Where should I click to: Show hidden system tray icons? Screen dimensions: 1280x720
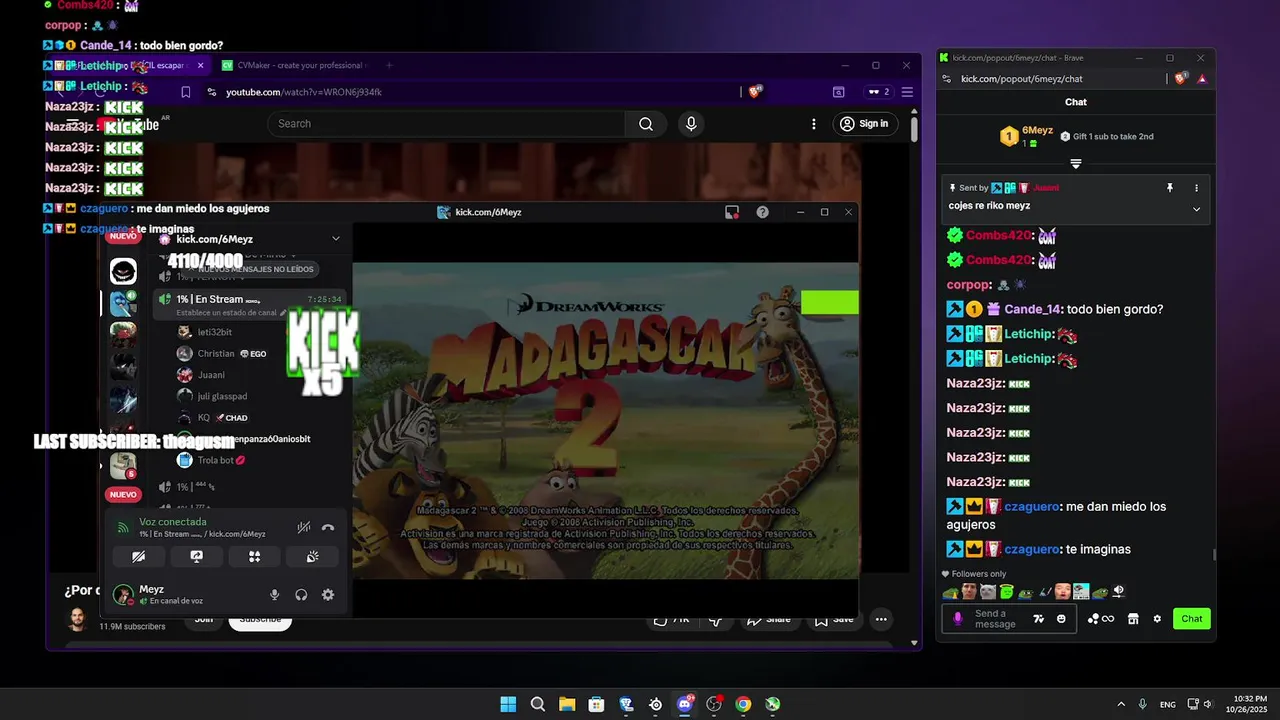(x=1121, y=704)
